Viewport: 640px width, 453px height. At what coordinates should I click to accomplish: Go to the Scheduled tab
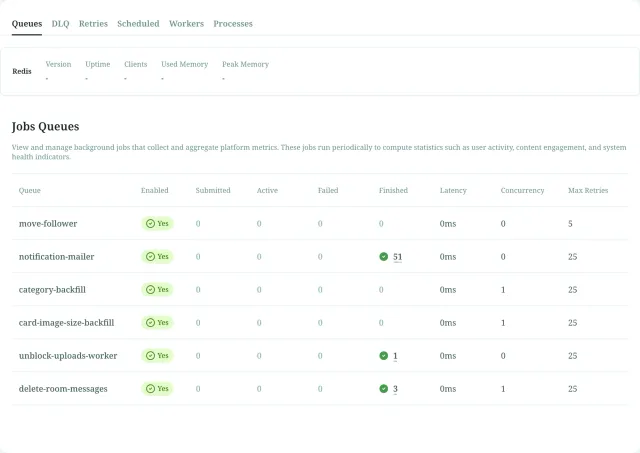tap(138, 24)
